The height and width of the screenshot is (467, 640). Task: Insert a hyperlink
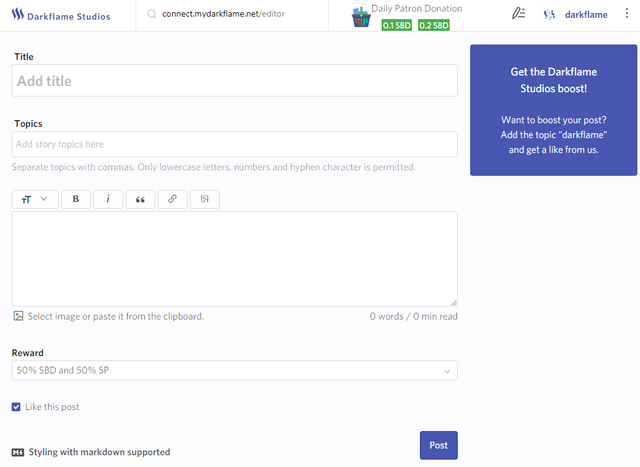[172, 199]
